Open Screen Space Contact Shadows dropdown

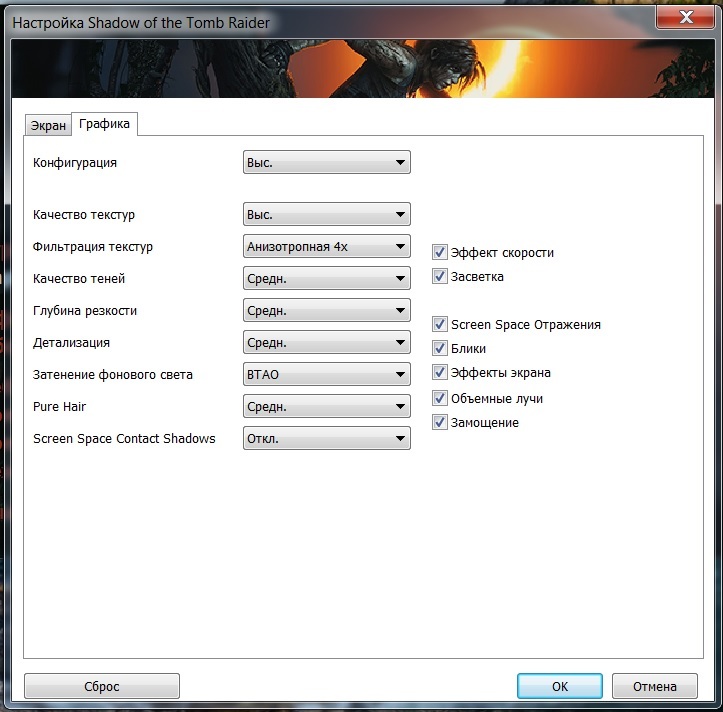click(x=326, y=439)
